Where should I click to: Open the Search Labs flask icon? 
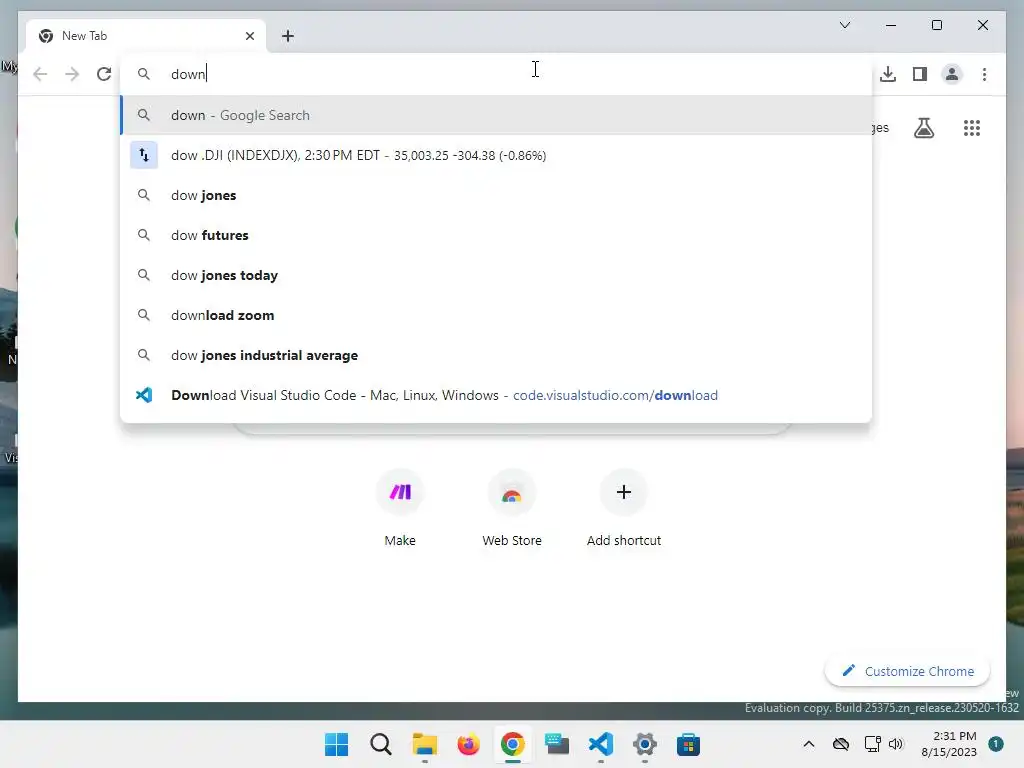(923, 128)
